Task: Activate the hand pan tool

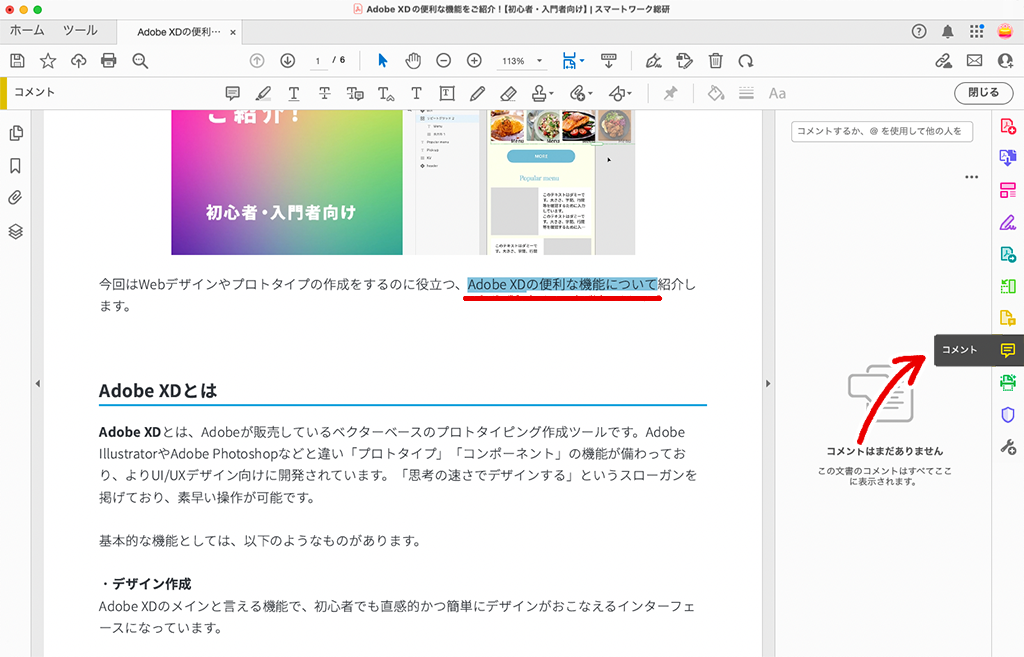Action: pos(413,61)
